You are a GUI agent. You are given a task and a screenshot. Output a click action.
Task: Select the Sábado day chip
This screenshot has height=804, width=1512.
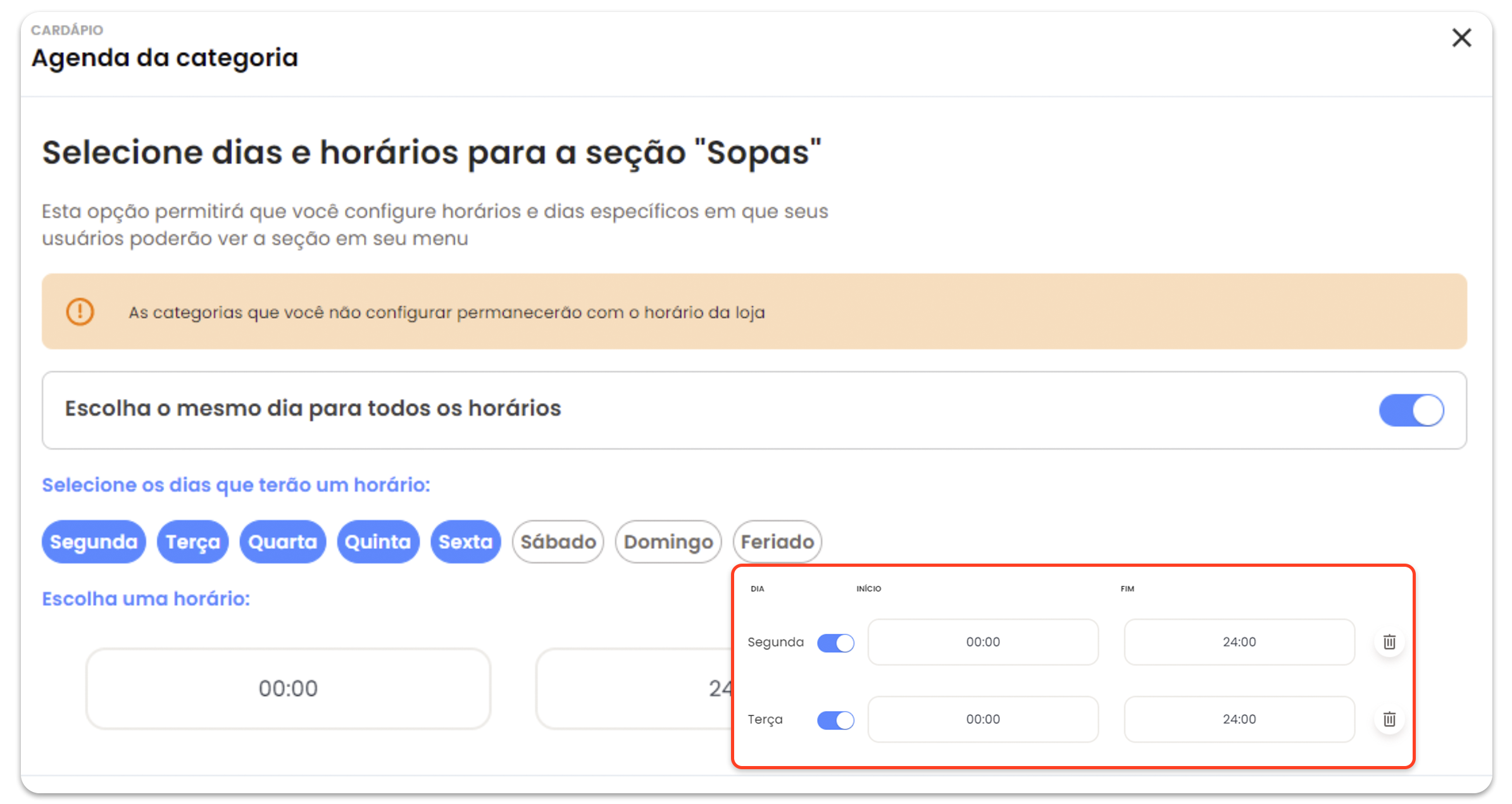click(x=558, y=541)
